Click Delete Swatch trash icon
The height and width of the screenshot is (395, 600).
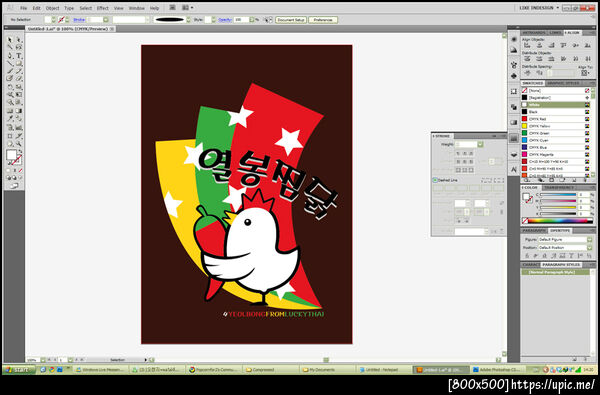[x=585, y=180]
